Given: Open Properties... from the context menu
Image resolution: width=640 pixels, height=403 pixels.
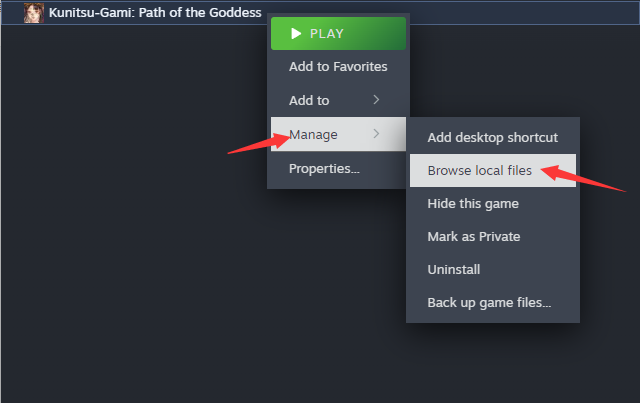Looking at the screenshot, I should point(338,169).
